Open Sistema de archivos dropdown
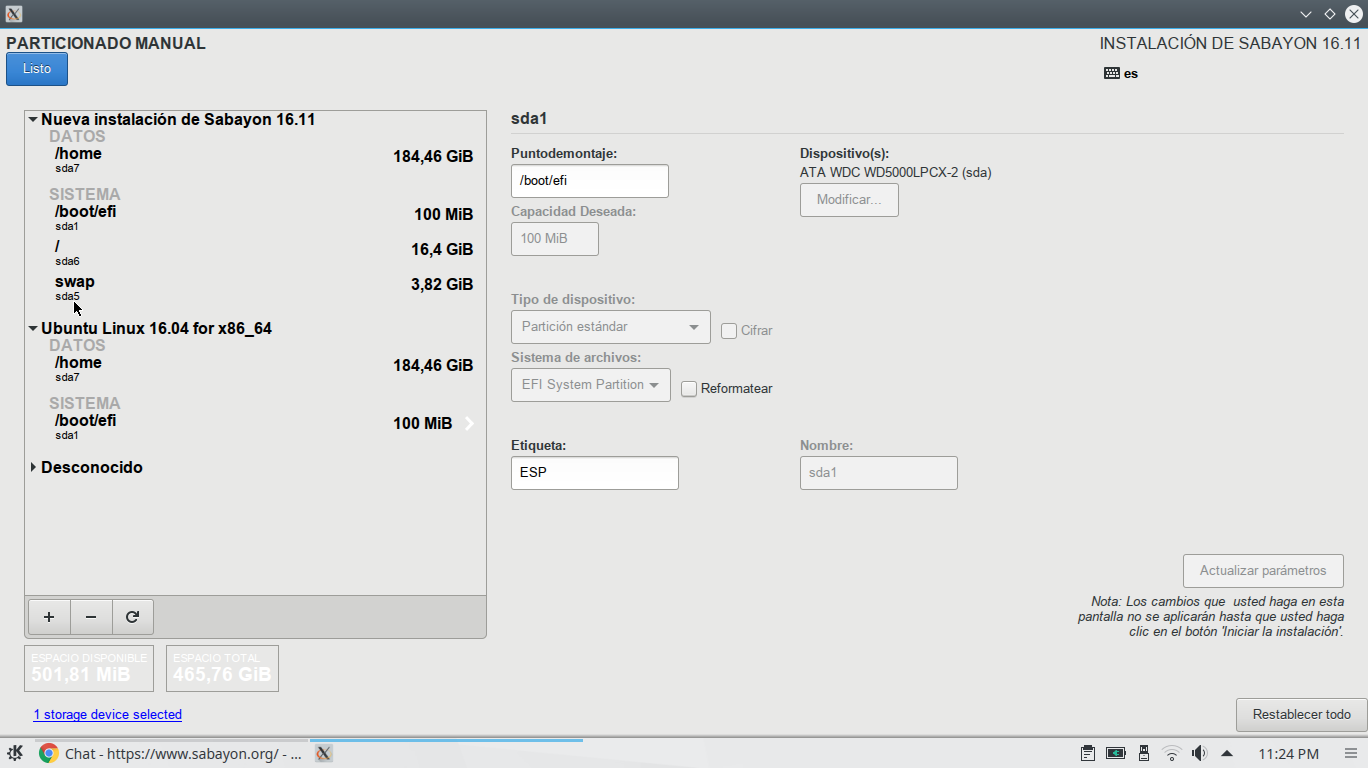This screenshot has width=1368, height=768. tap(590, 385)
